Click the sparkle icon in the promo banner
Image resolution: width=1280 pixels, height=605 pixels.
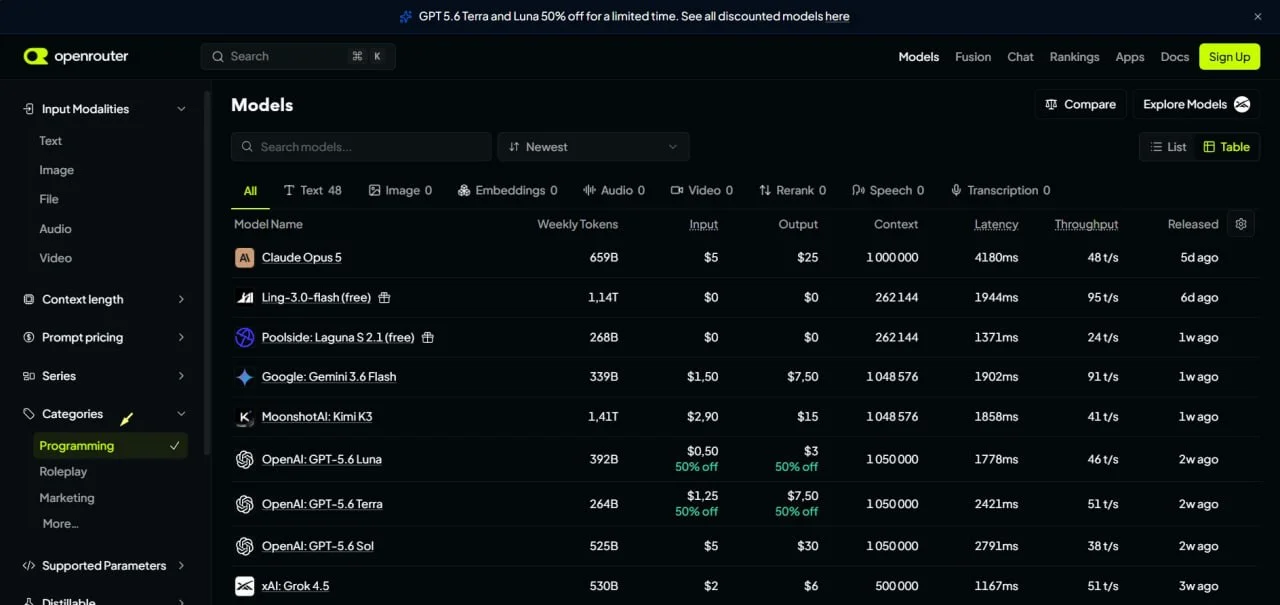405,16
